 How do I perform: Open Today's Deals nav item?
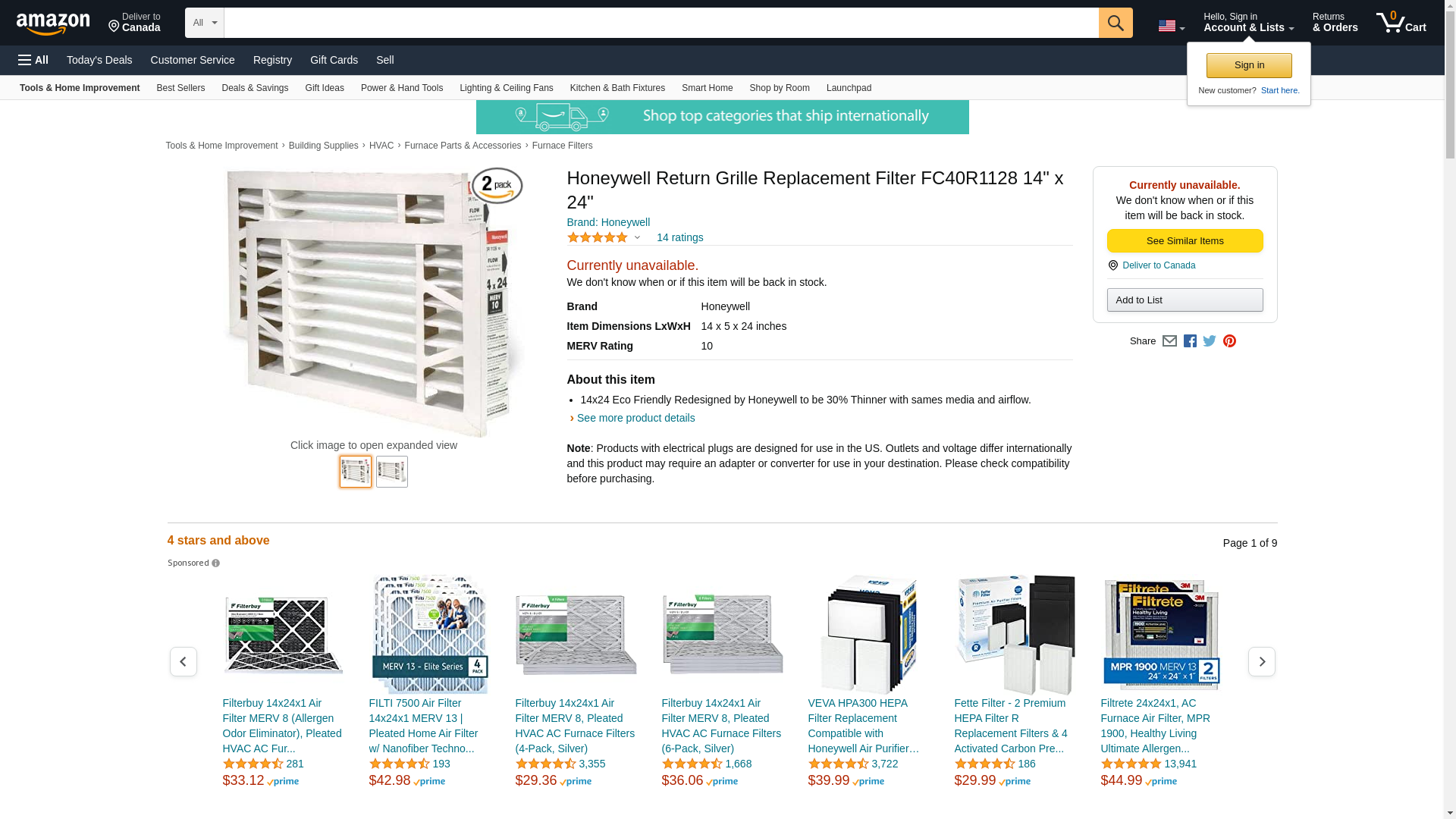pyautogui.click(x=99, y=60)
